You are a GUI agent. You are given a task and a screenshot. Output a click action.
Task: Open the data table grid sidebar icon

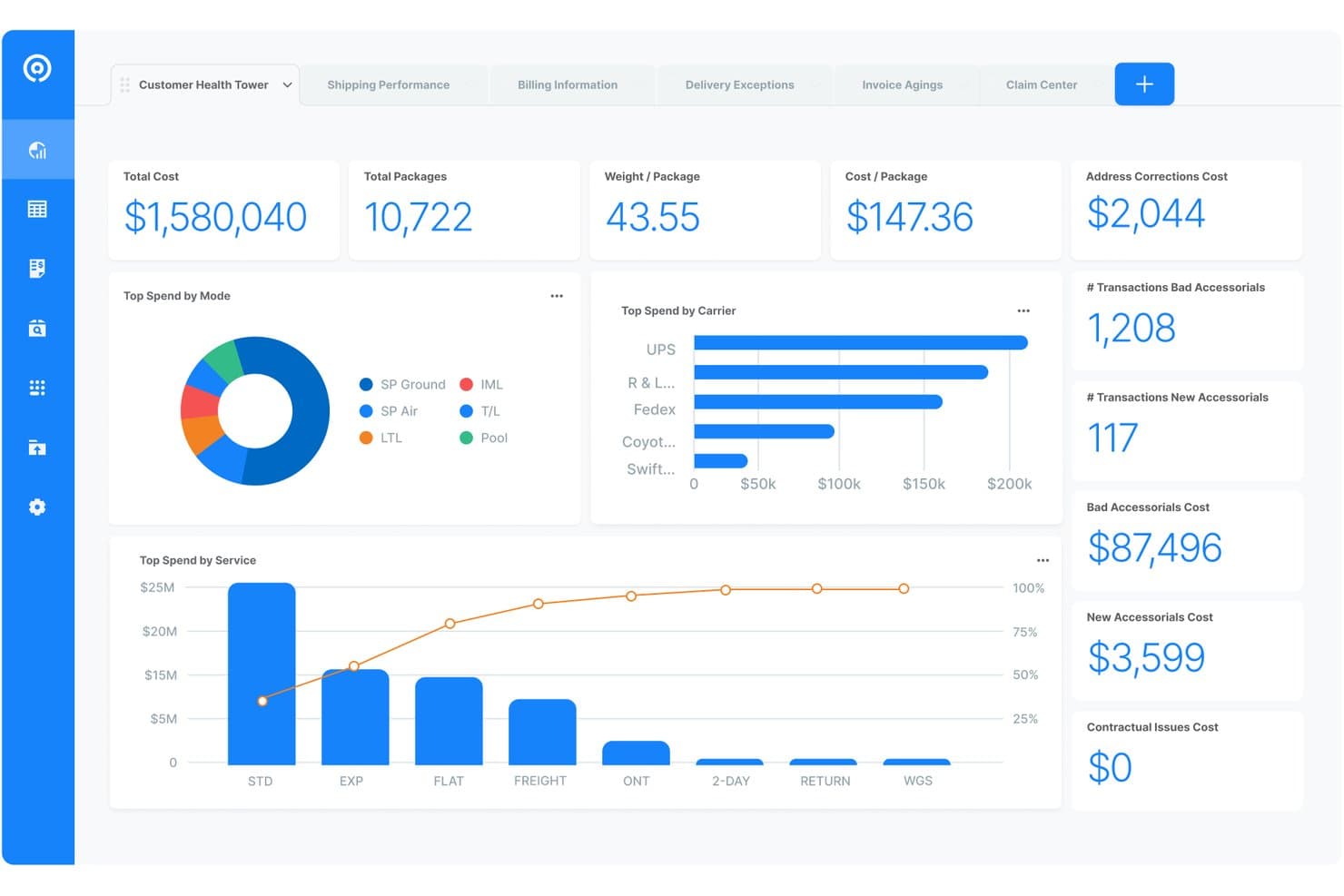[37, 209]
